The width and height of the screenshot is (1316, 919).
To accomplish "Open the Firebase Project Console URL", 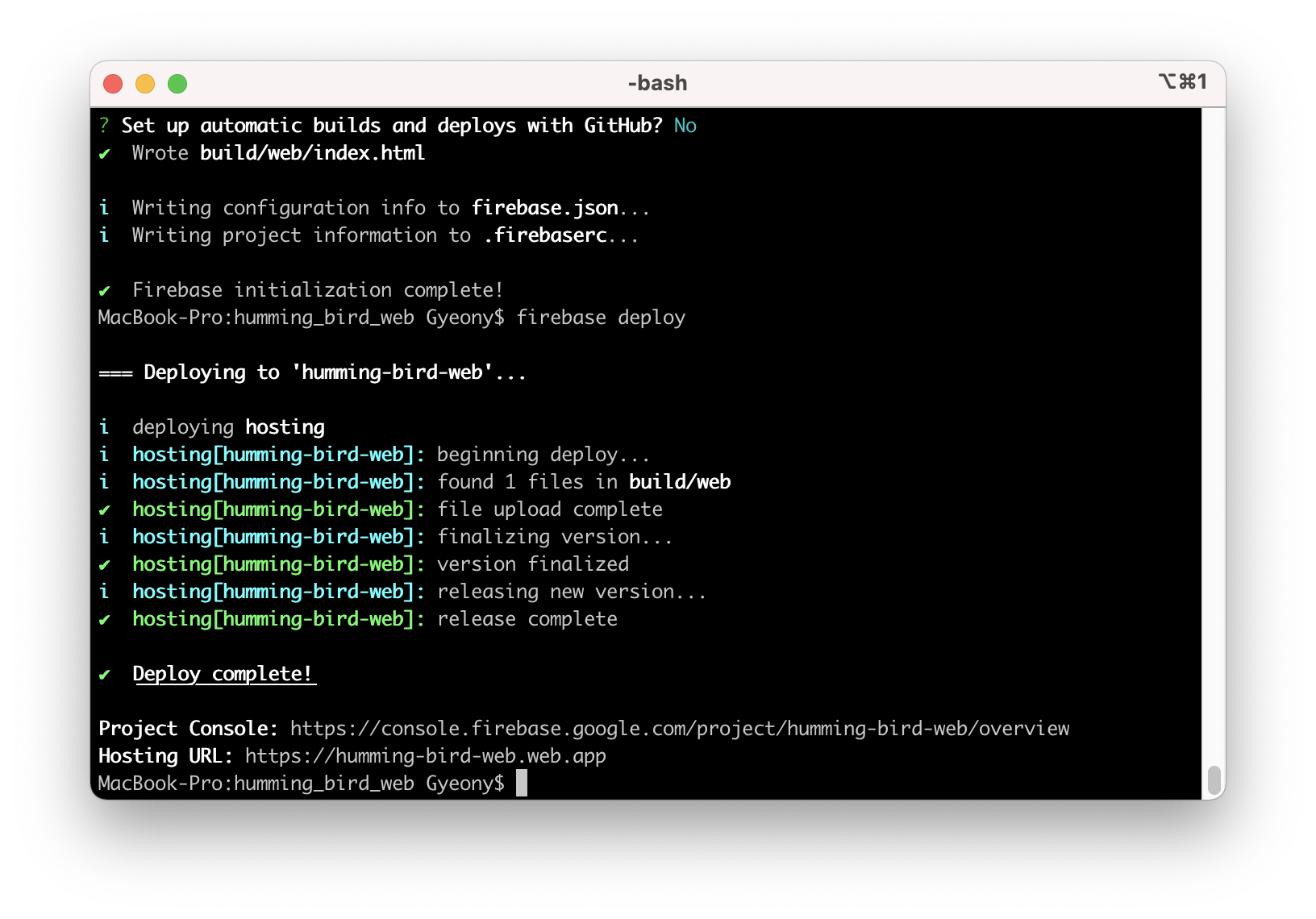I will click(680, 729).
